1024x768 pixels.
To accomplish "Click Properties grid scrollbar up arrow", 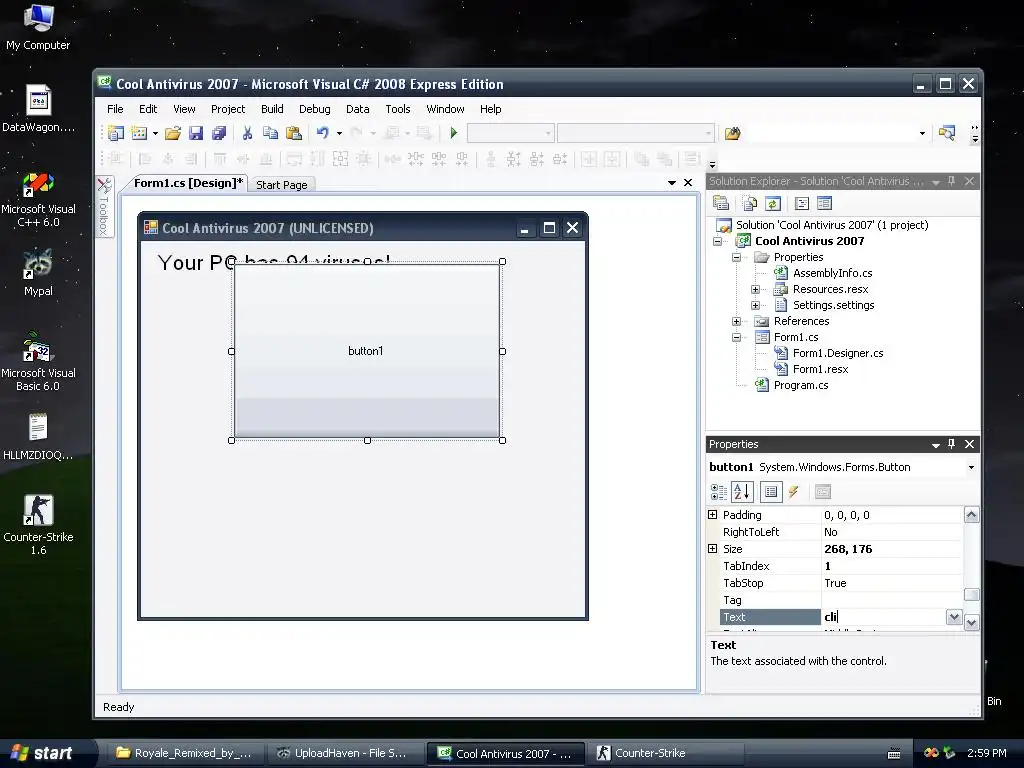I will point(971,515).
